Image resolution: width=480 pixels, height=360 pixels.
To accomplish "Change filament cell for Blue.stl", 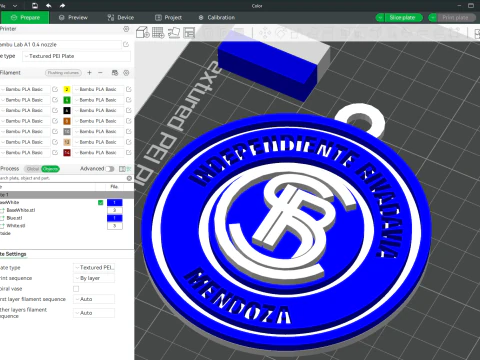I will point(115,218).
